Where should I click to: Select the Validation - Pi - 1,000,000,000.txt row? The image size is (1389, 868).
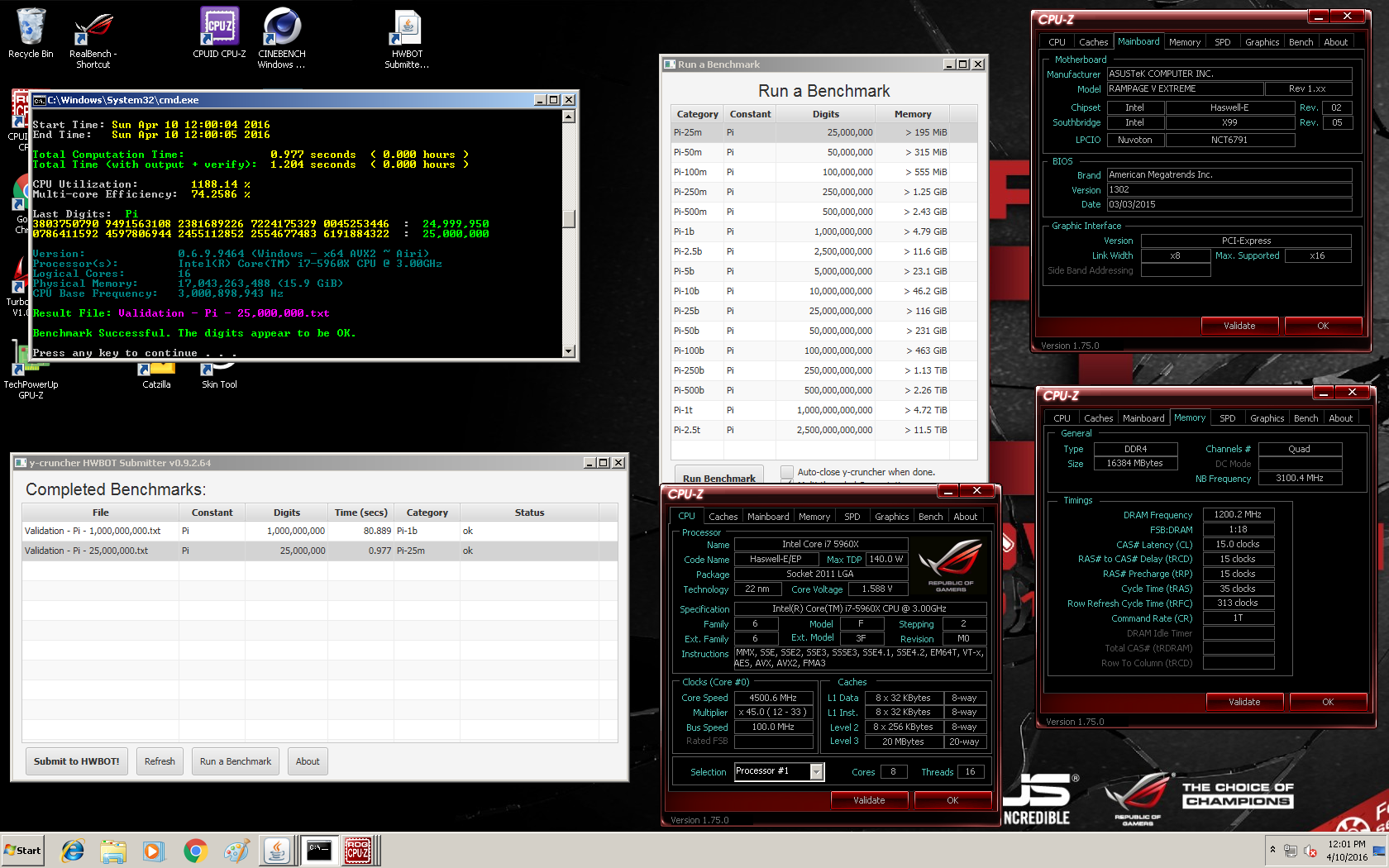320,531
